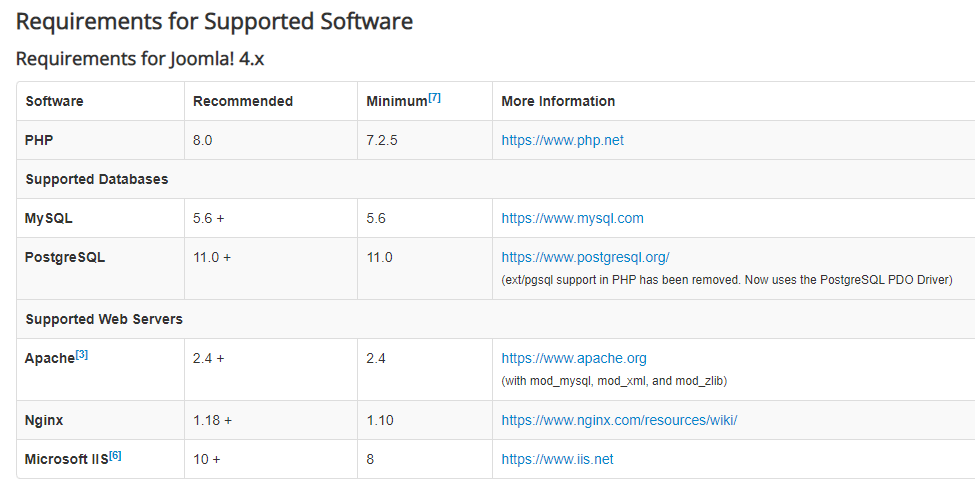975x487 pixels.
Task: Open the https://www.iis.net link
Action: 557,459
